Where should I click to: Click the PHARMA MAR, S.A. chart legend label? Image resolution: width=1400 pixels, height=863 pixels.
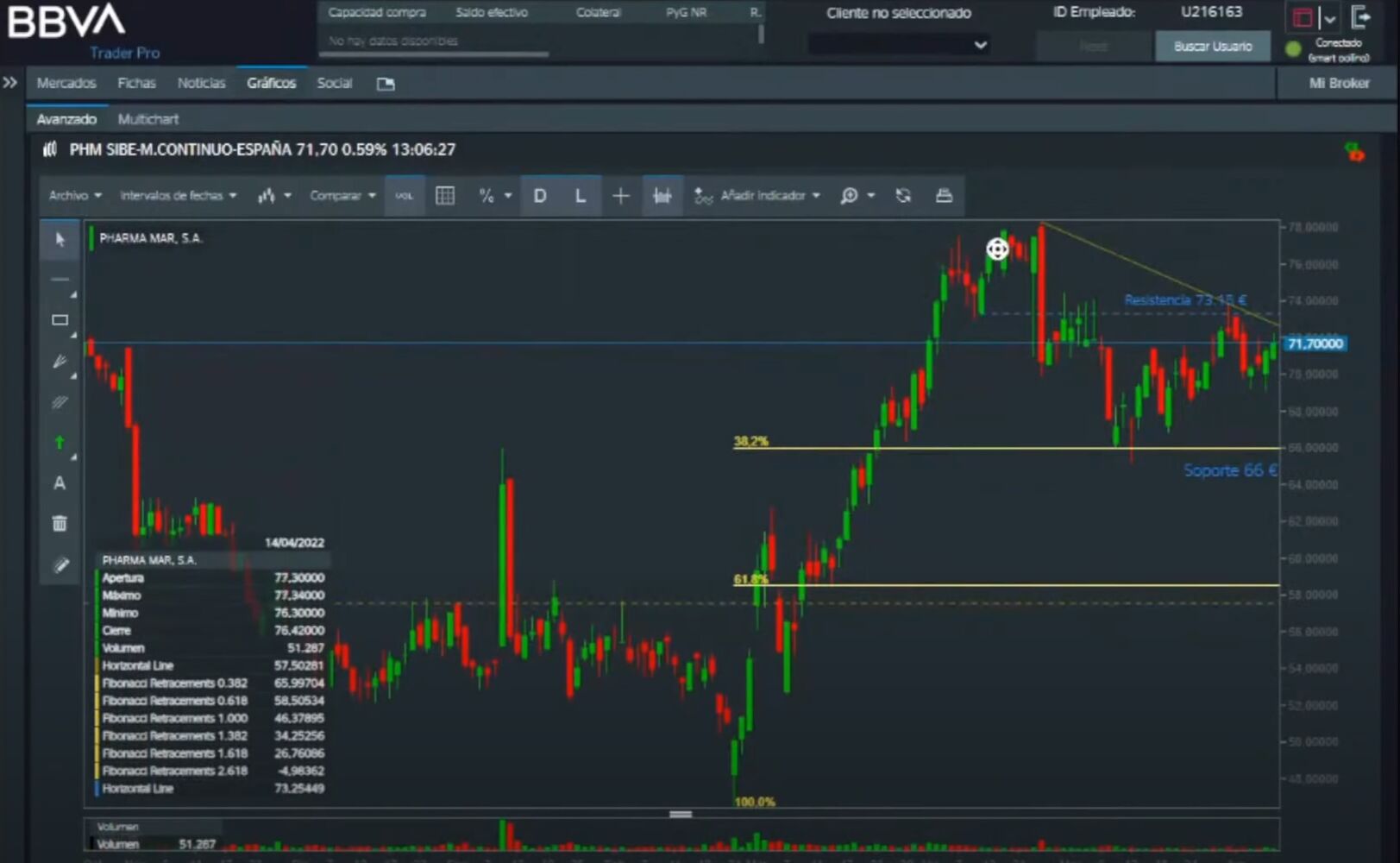[151, 238]
